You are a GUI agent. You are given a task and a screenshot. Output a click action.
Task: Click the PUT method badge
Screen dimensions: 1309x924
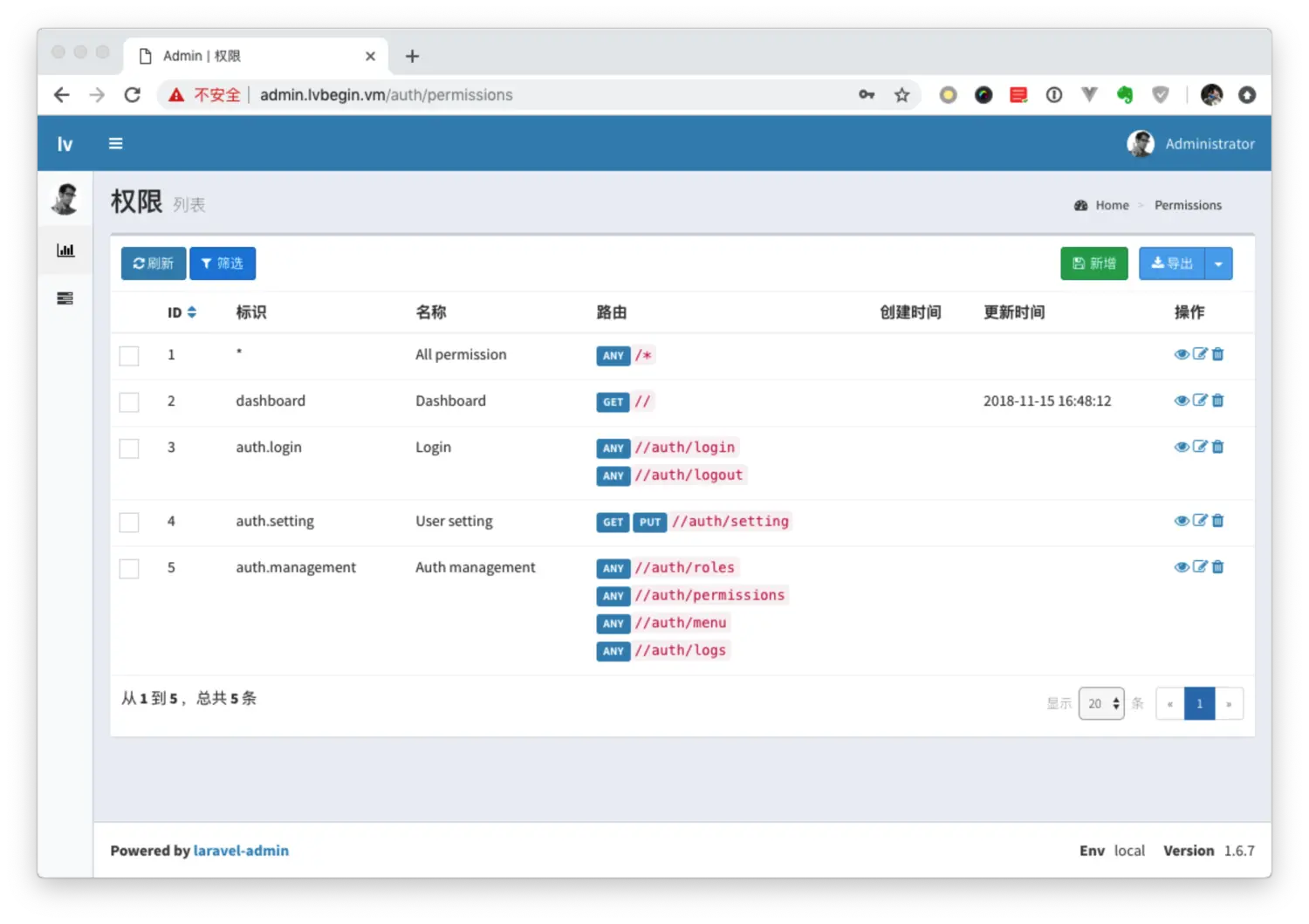[x=650, y=522]
